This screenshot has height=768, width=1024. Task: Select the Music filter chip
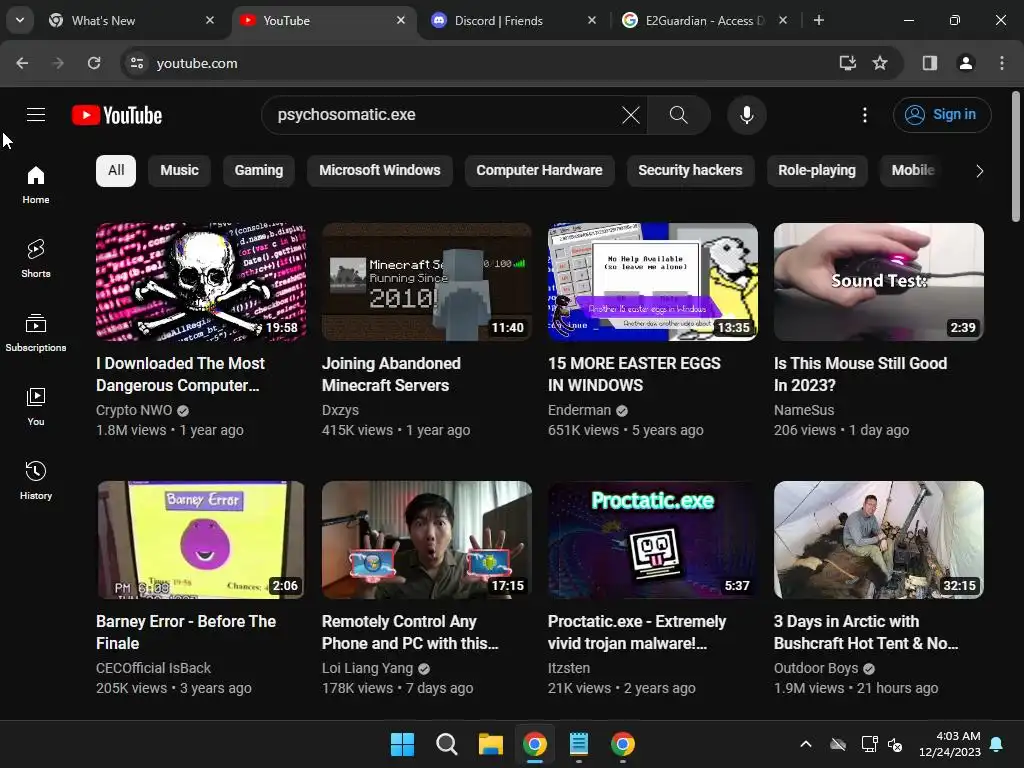(179, 170)
